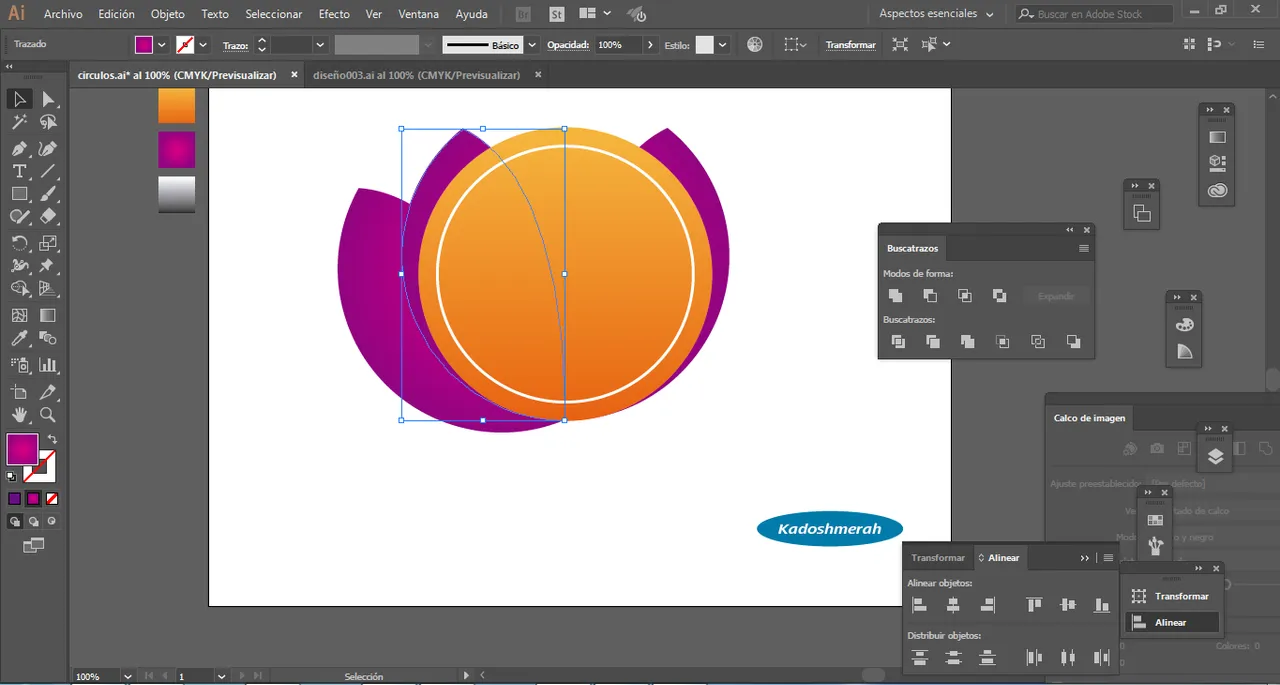Set paint mode to None (red slash)

click(52, 498)
